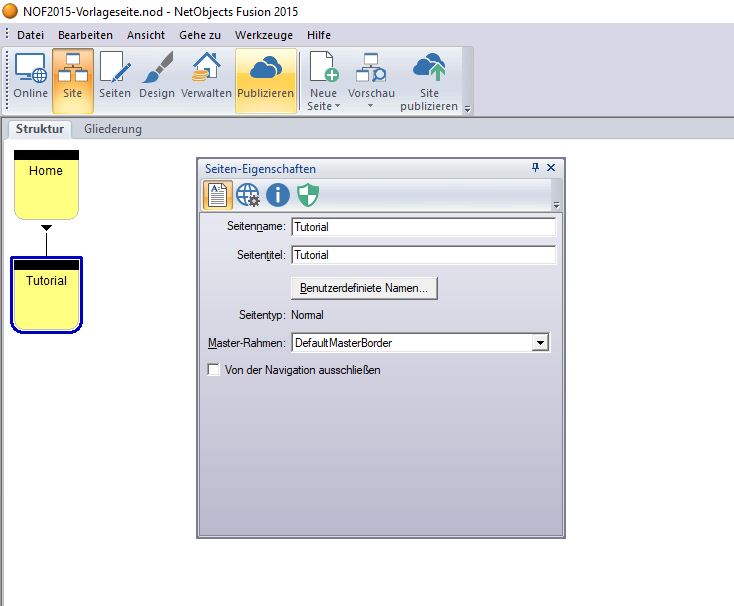Viewport: 734px width, 606px height.
Task: Expand the Vorschau dropdown options
Action: click(370, 105)
